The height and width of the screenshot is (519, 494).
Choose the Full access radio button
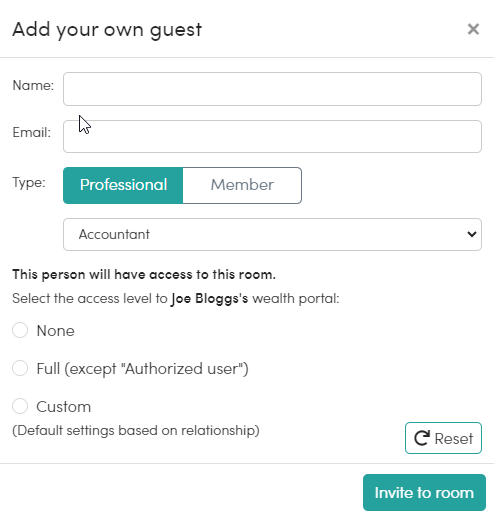pos(20,368)
